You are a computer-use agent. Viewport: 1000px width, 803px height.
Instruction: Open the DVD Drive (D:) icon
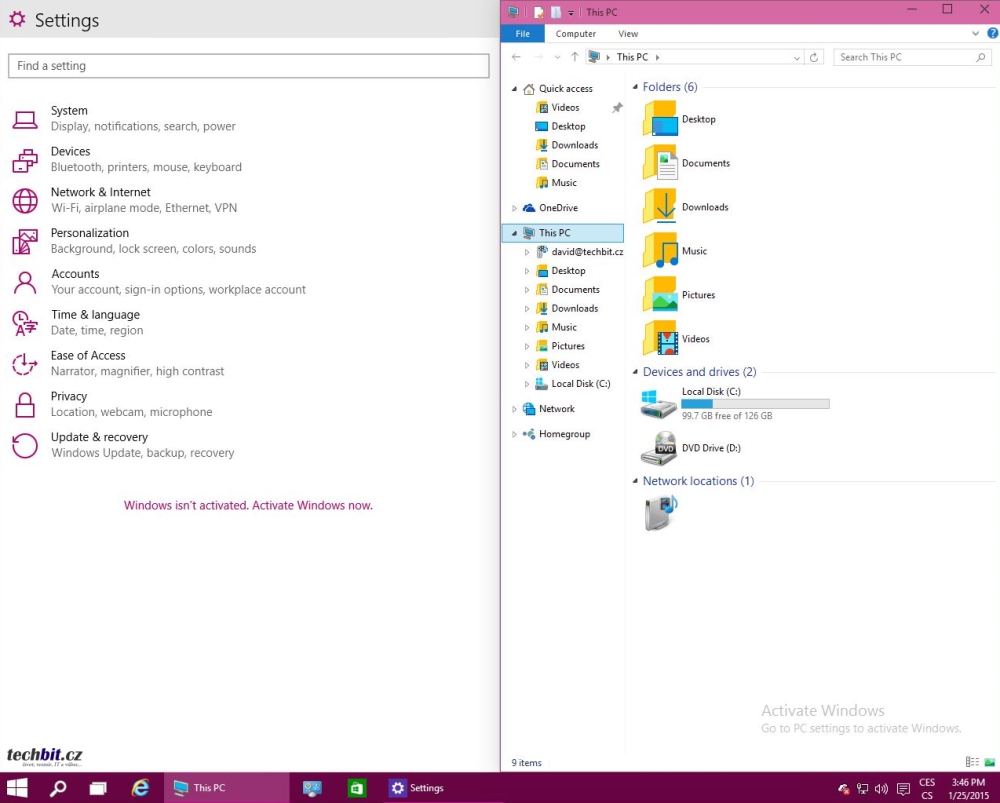pyautogui.click(x=659, y=448)
